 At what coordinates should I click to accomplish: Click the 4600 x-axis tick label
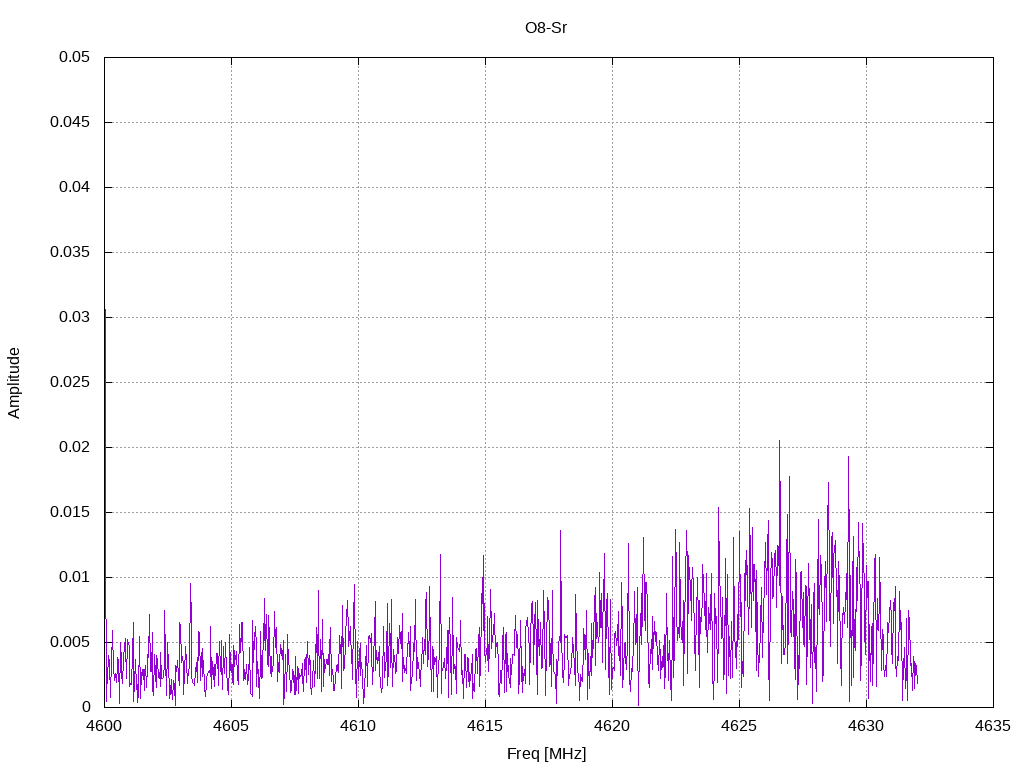[x=104, y=726]
